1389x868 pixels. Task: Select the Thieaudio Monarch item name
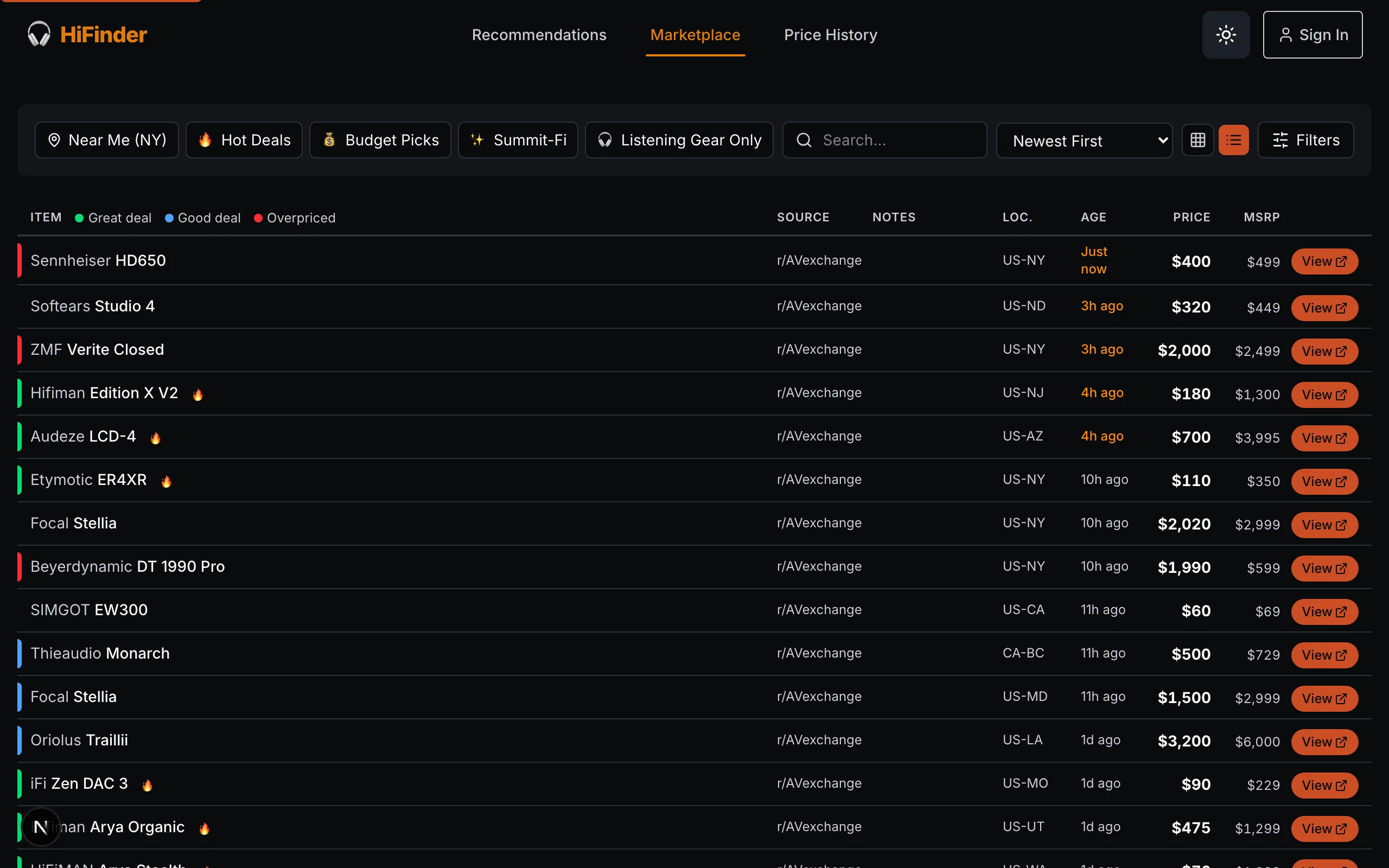point(100,653)
